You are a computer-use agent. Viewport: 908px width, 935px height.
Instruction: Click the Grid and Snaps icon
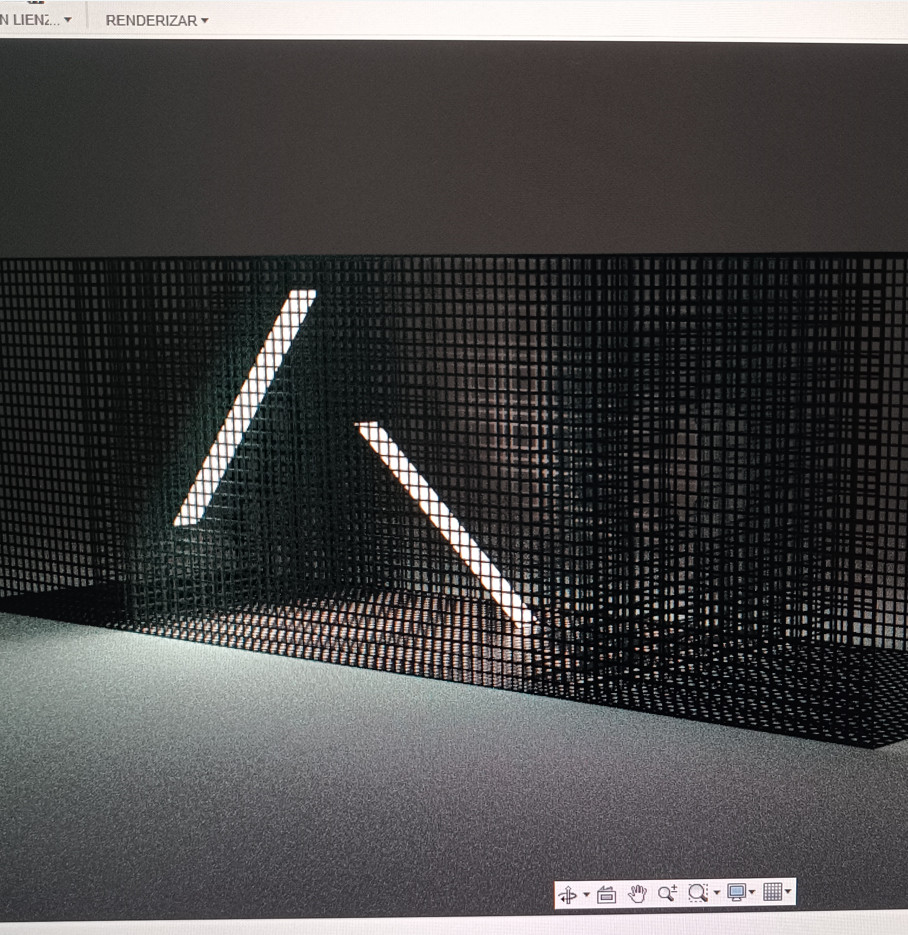(x=772, y=893)
